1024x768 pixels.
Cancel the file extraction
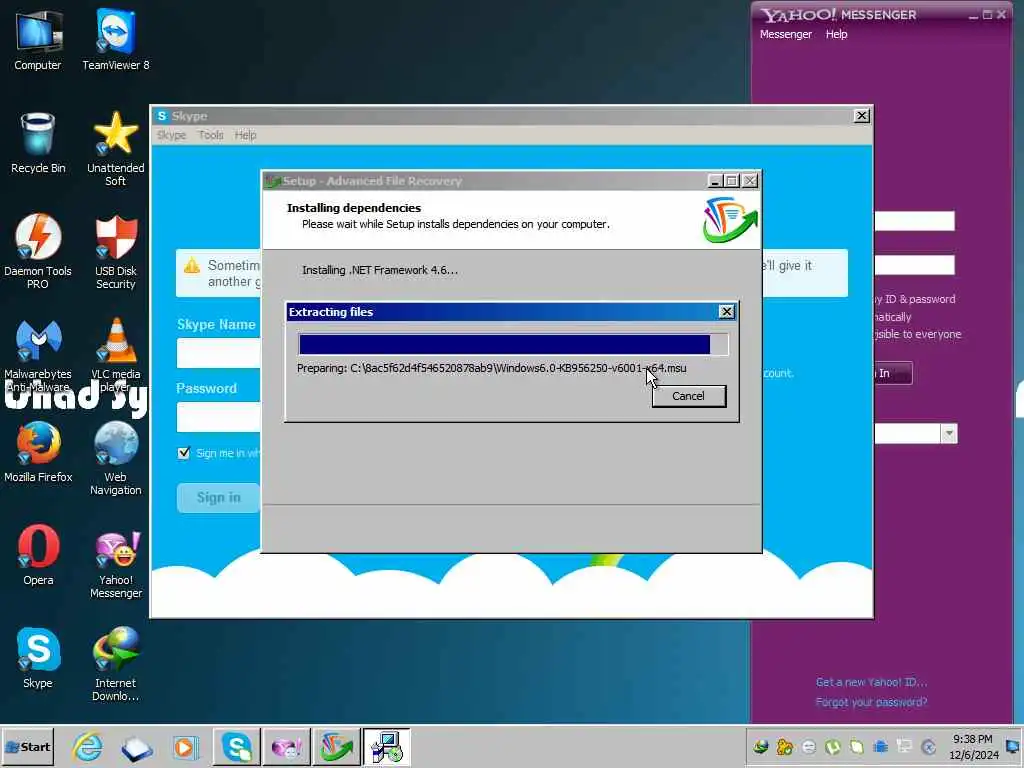pos(688,396)
